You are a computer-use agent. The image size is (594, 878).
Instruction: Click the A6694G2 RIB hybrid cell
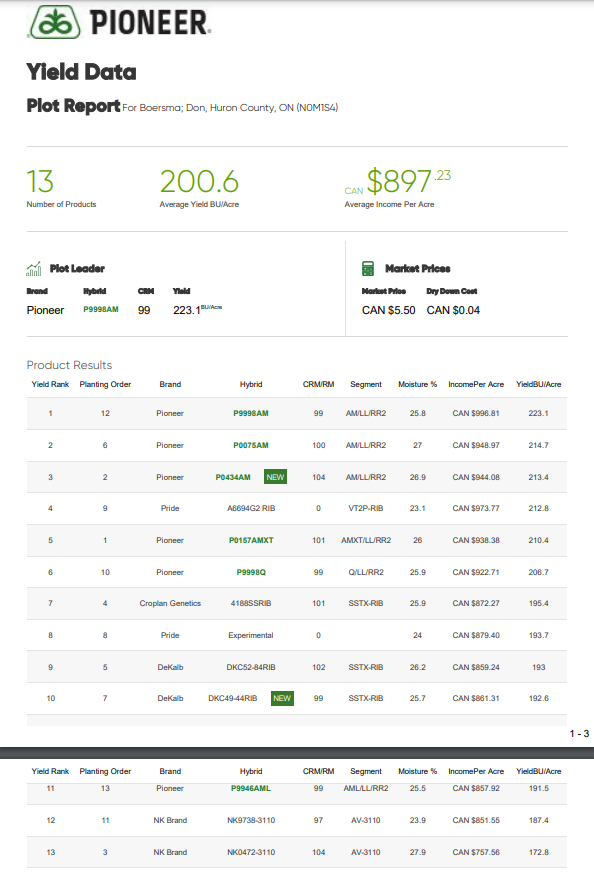(251, 508)
